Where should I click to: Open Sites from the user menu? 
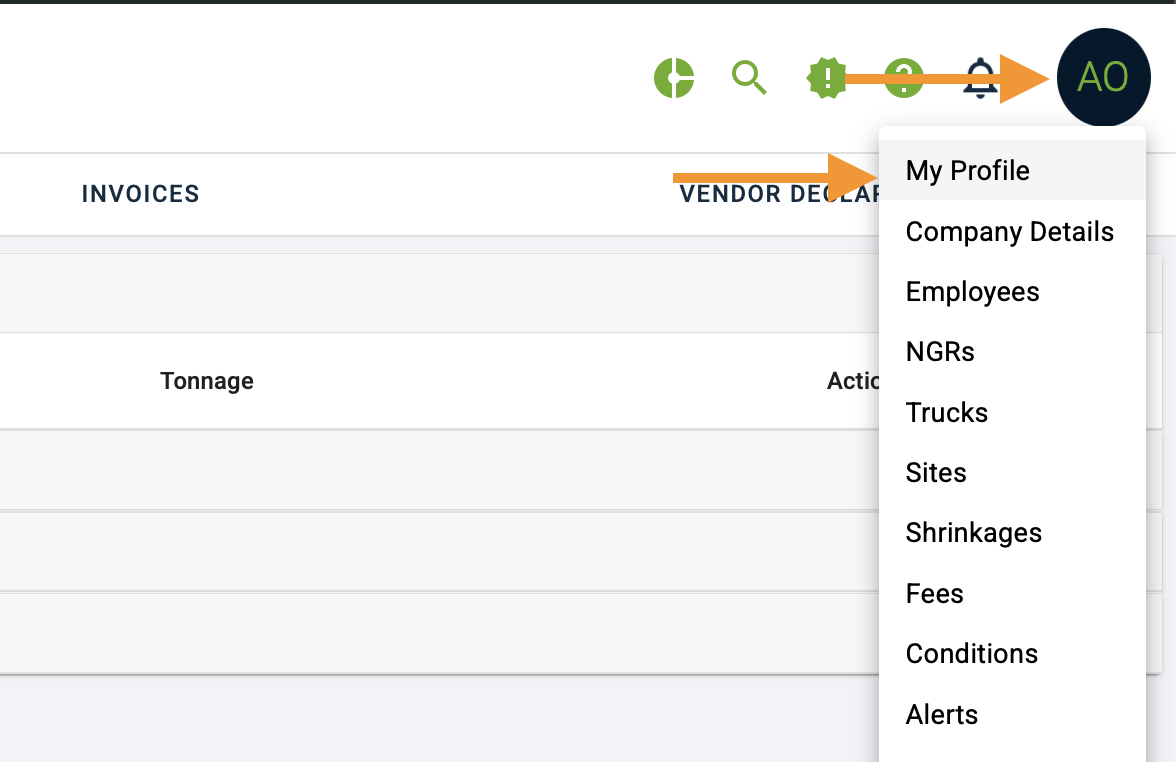(x=936, y=473)
